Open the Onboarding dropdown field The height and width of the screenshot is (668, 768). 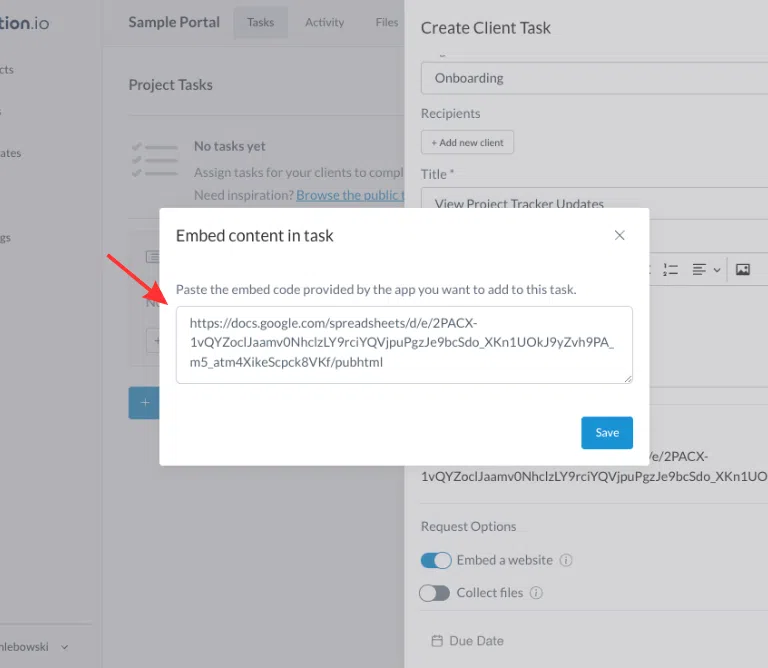[595, 78]
